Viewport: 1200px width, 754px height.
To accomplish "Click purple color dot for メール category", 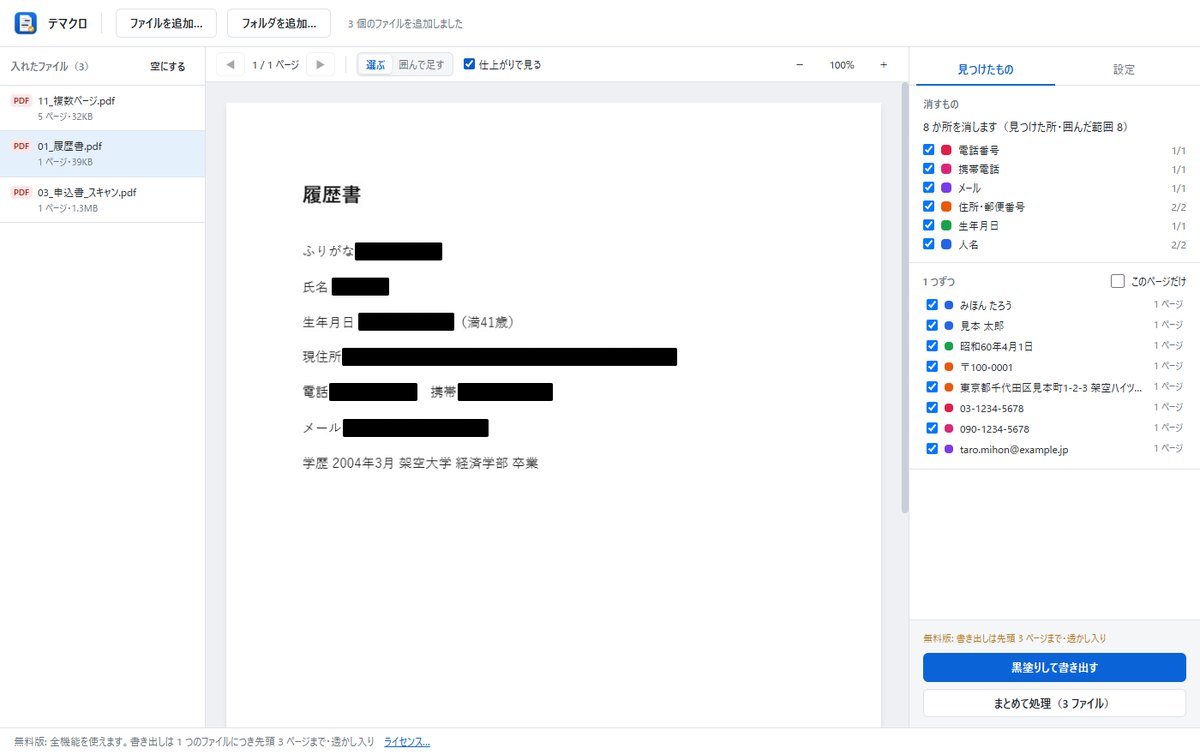I will tap(946, 188).
